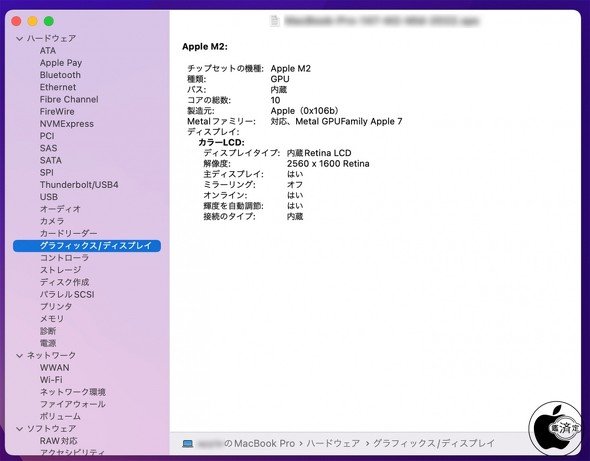Select パラレルSCSI entry
This screenshot has height=461, width=590.
click(x=67, y=294)
